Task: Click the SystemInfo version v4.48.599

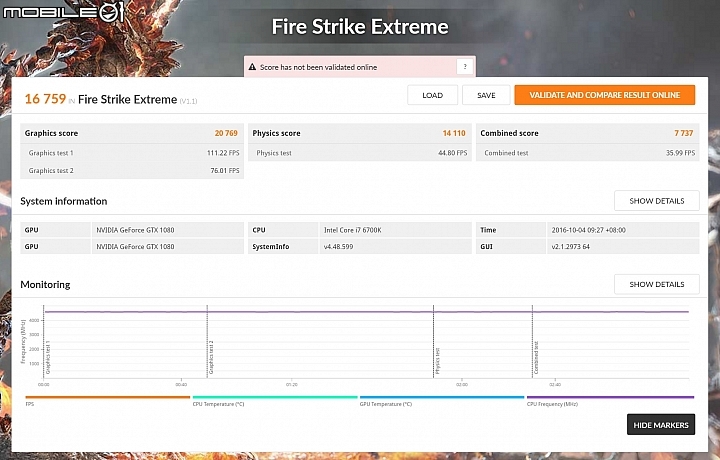Action: (x=338, y=247)
